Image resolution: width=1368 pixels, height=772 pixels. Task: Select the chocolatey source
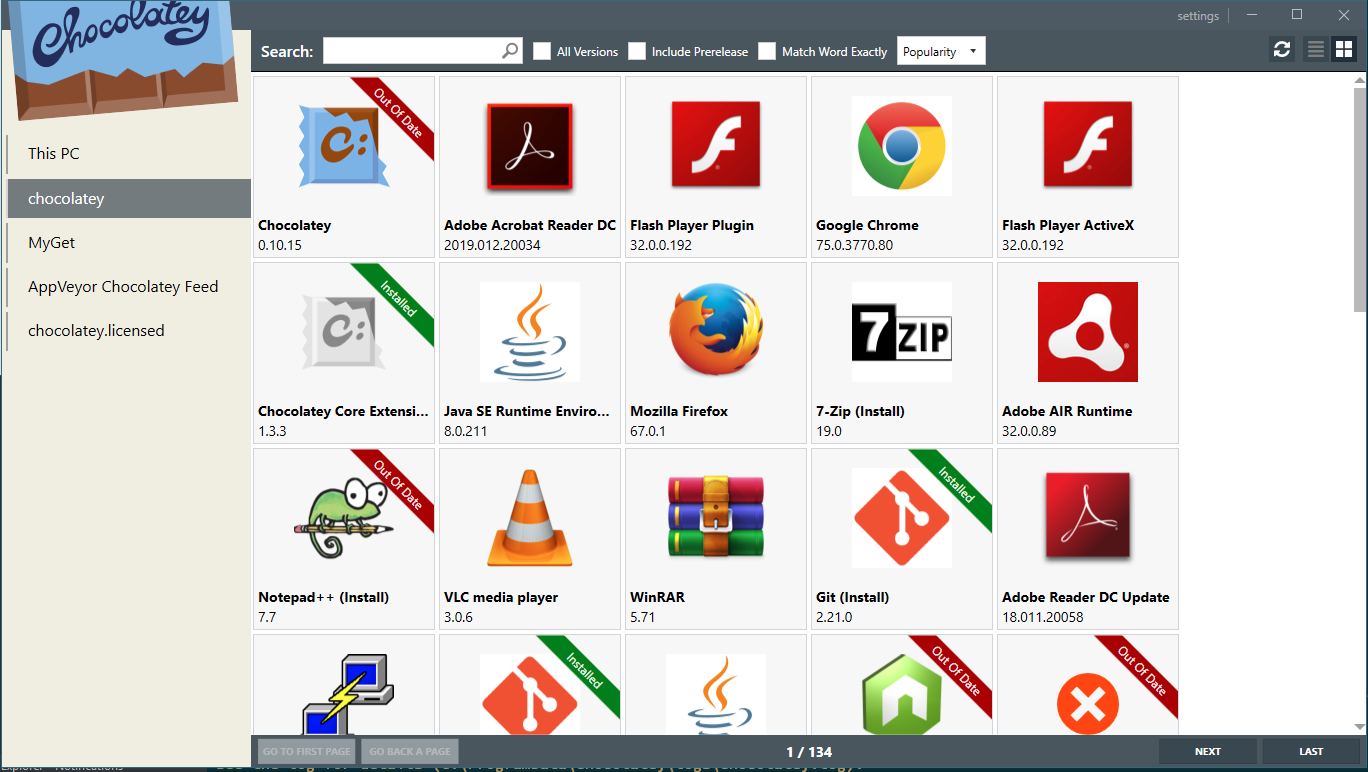coord(128,198)
